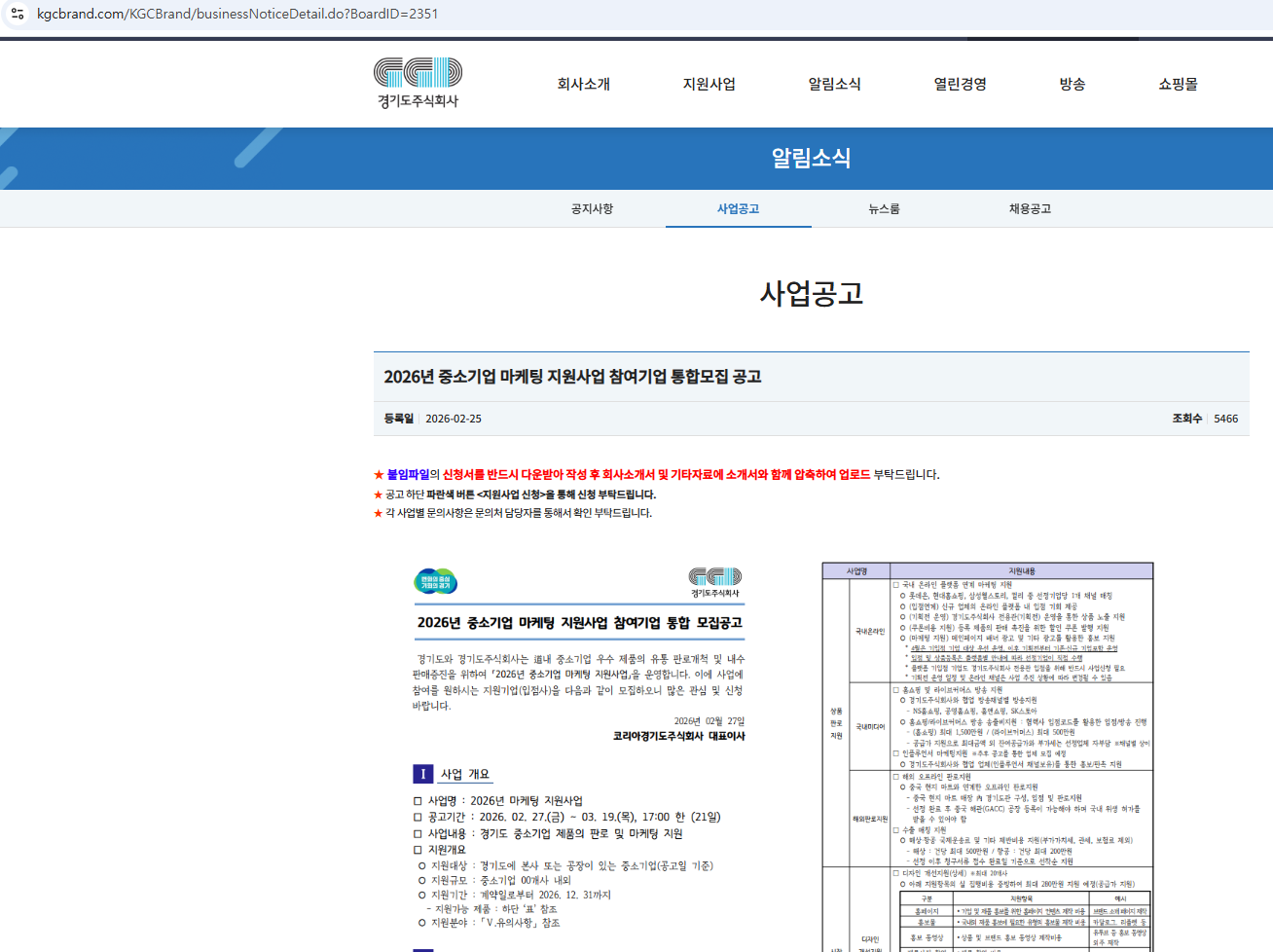Click the site information icon in address bar

pos(18,14)
